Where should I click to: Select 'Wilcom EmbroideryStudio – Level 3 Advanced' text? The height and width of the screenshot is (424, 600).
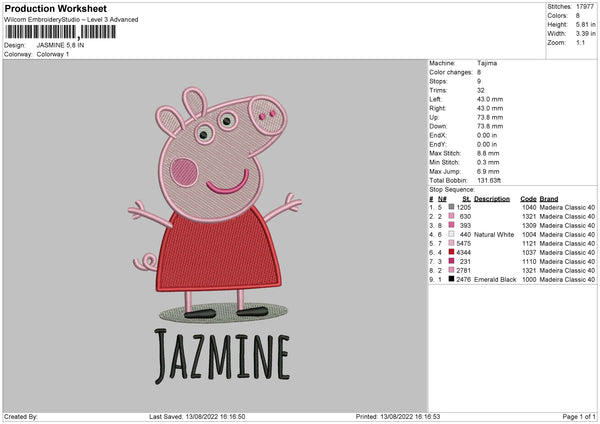(71, 20)
